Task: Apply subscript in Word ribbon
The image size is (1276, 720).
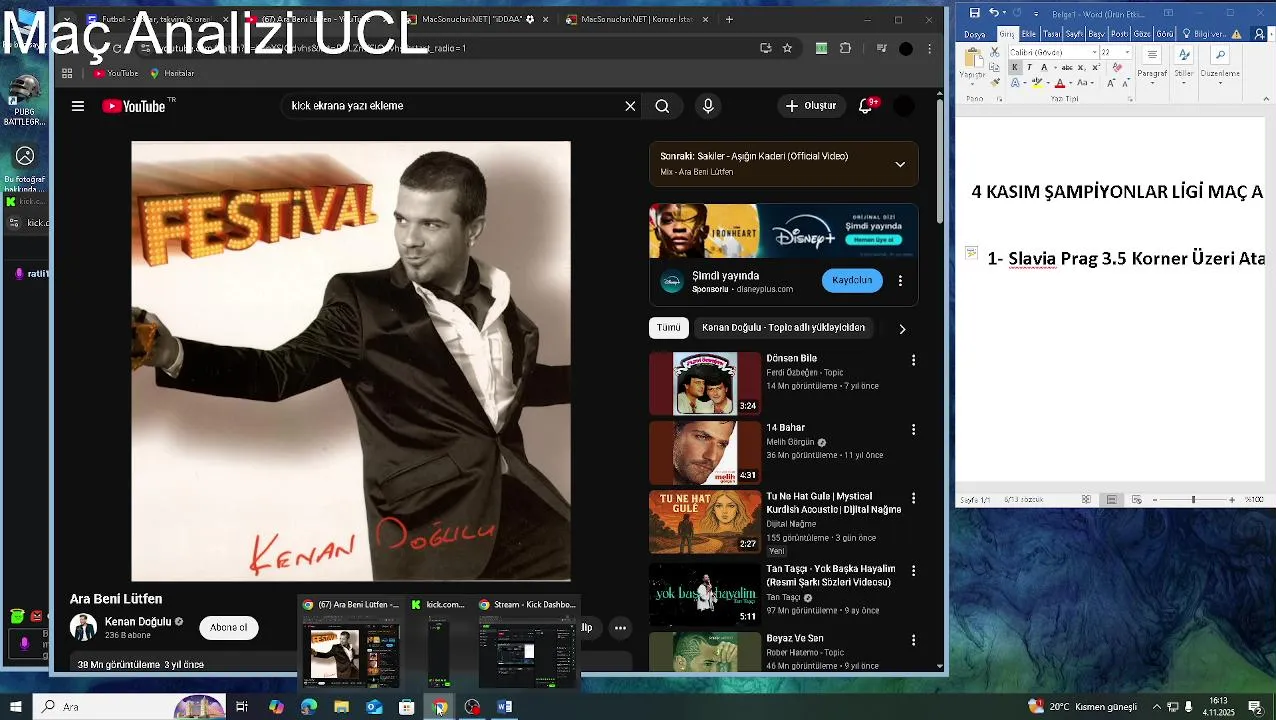Action: coord(1081,67)
